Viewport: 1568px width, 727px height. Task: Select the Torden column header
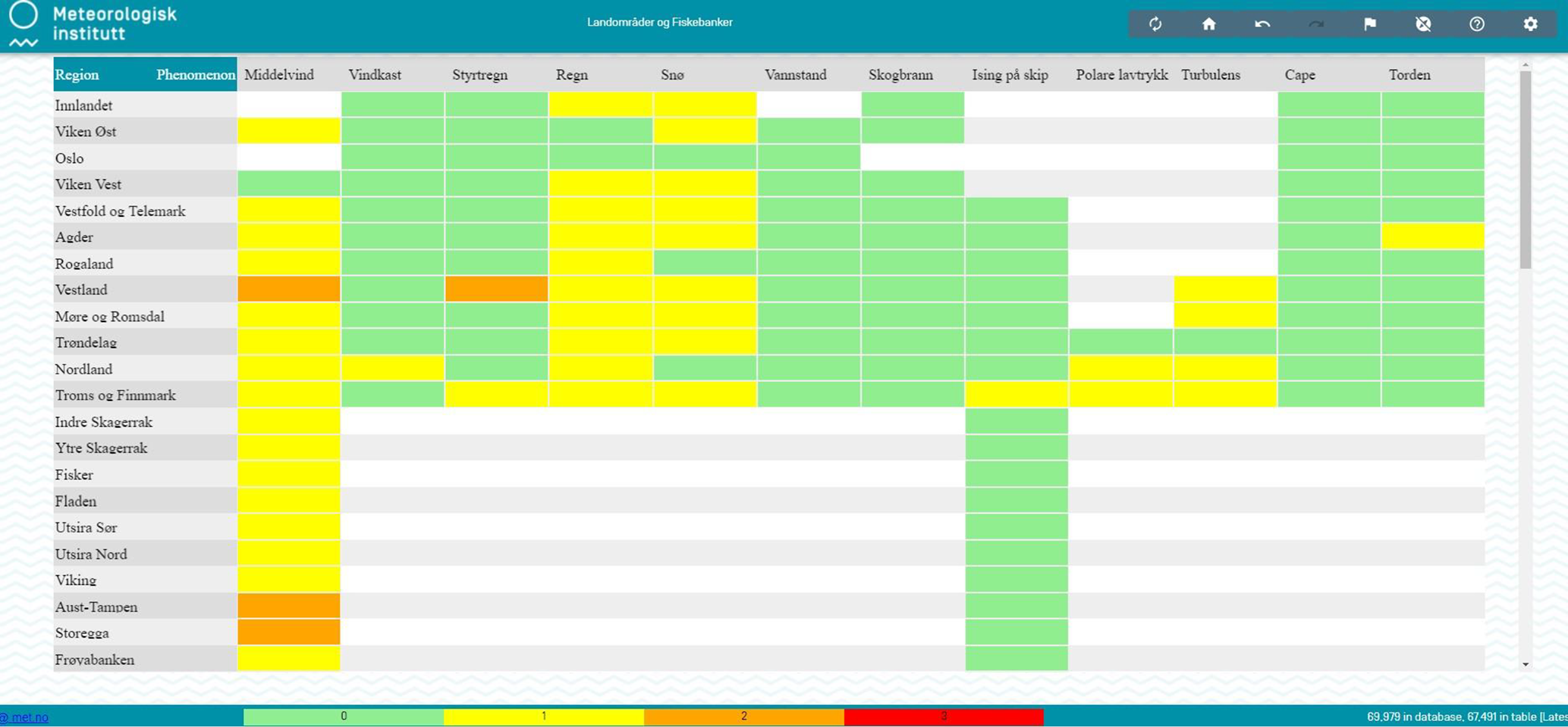pos(1409,75)
